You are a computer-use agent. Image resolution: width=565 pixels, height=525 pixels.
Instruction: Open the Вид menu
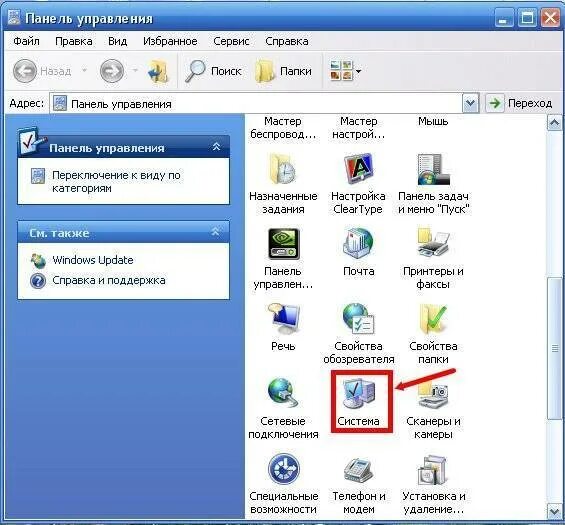[x=117, y=41]
